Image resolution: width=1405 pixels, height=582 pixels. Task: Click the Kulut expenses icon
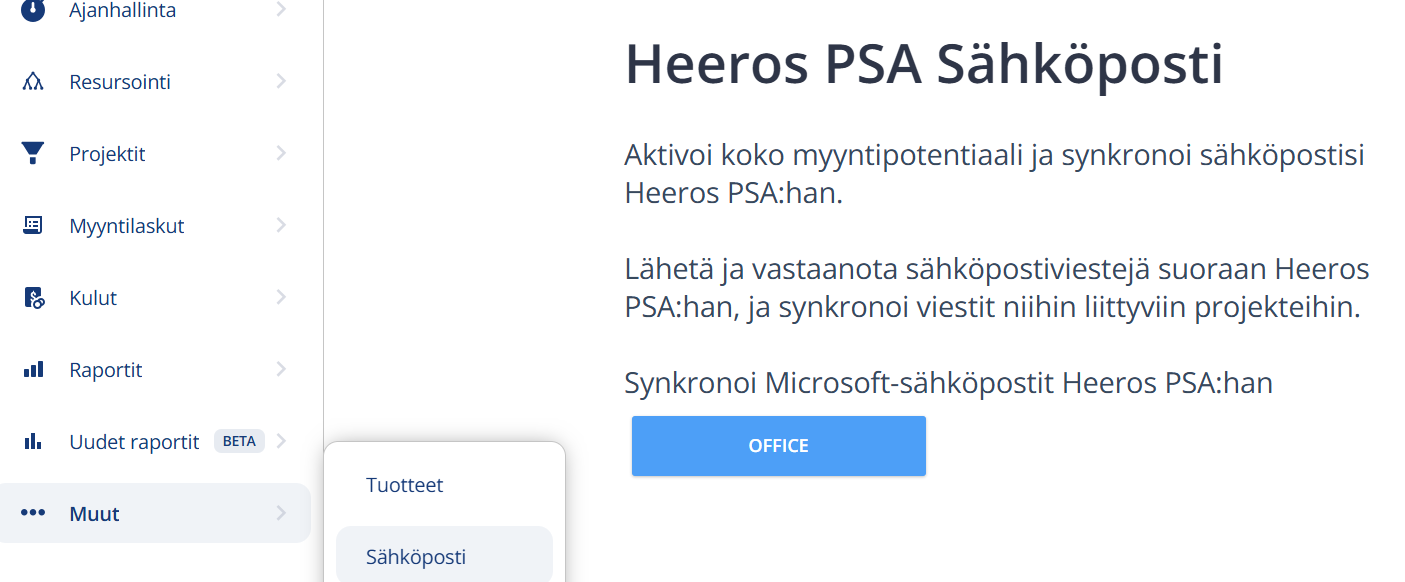tap(33, 298)
